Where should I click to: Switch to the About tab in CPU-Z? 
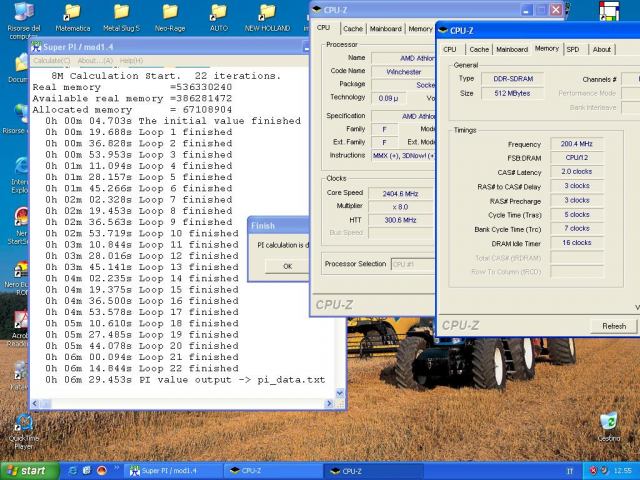pyautogui.click(x=602, y=49)
